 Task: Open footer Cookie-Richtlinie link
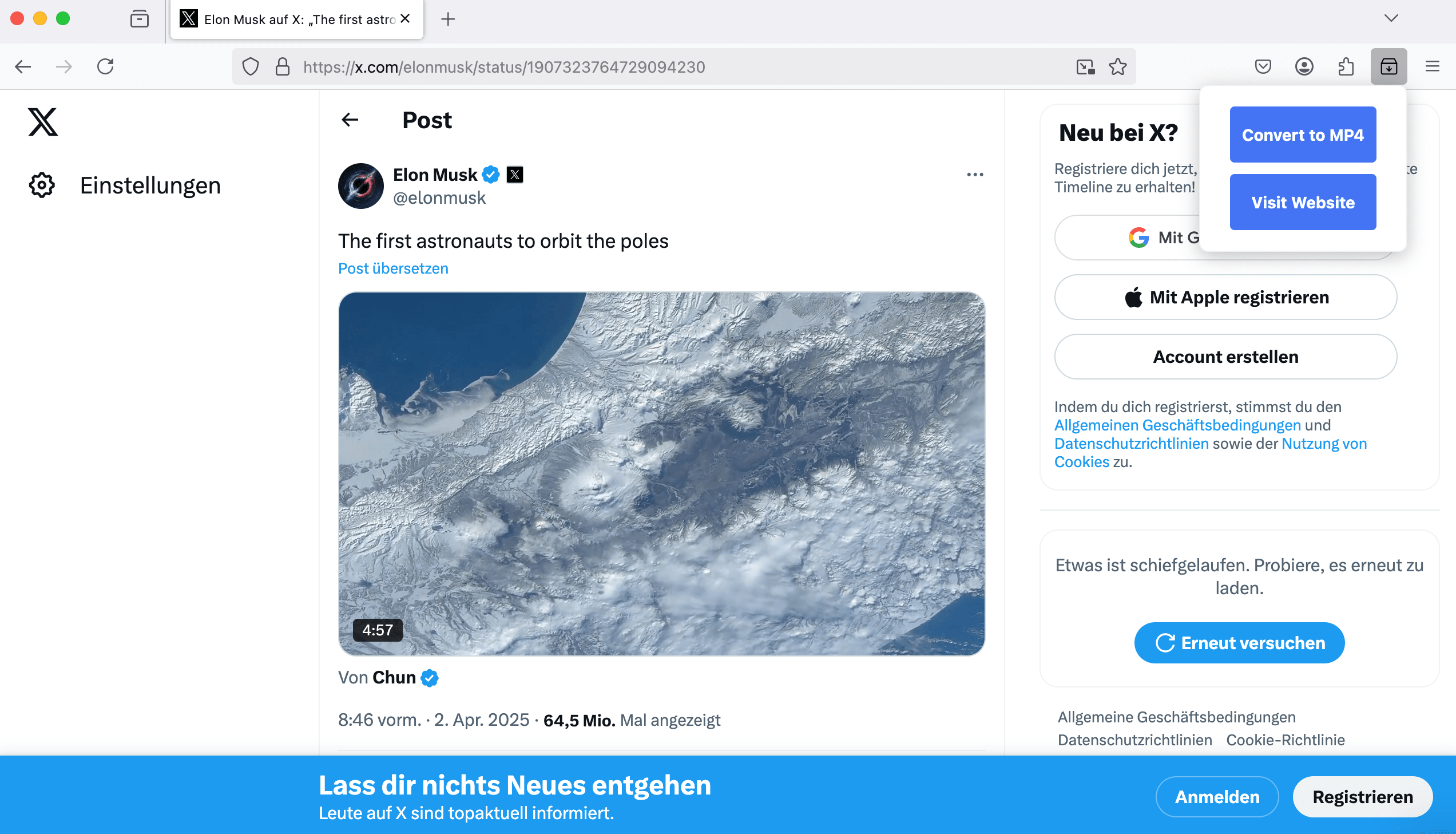coord(1286,740)
